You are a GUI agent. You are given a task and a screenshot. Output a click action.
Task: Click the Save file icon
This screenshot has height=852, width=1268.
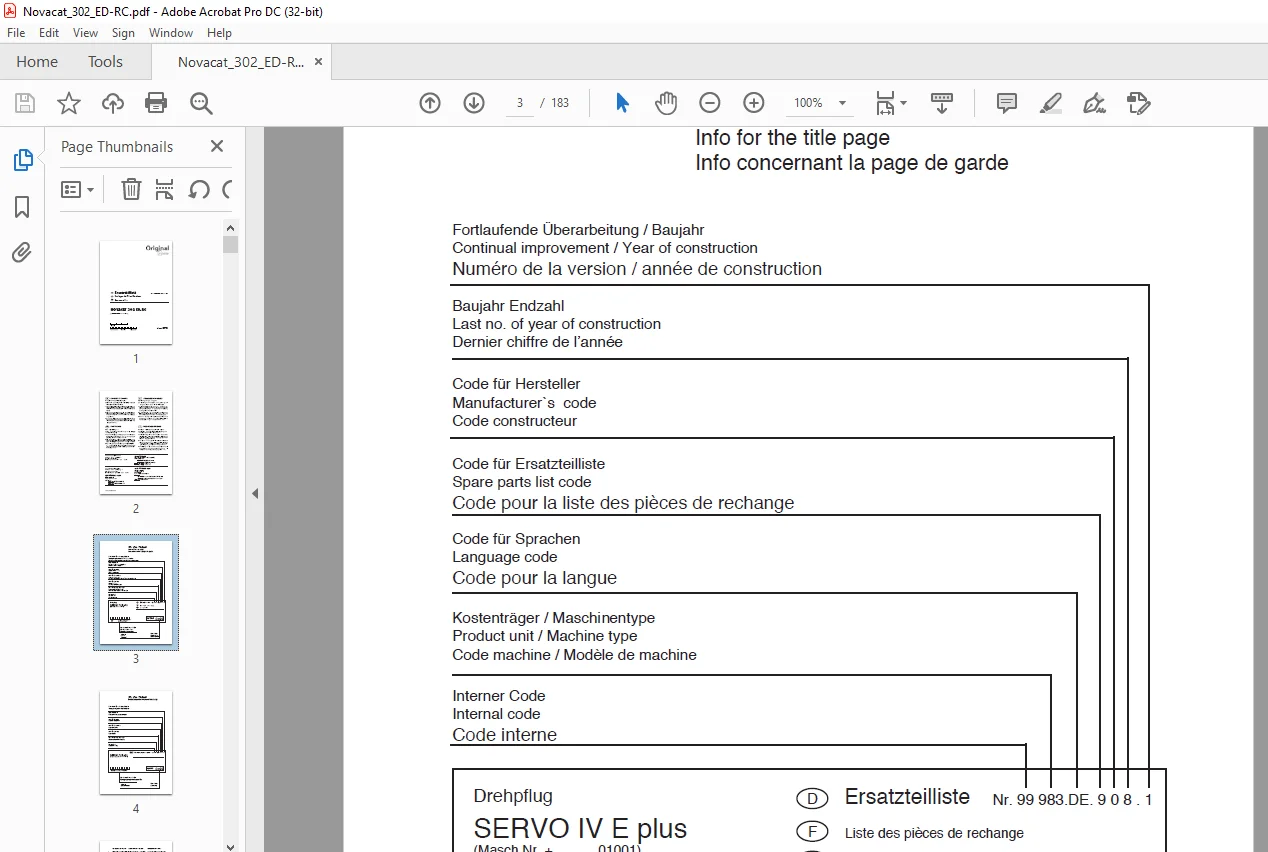tap(25, 103)
